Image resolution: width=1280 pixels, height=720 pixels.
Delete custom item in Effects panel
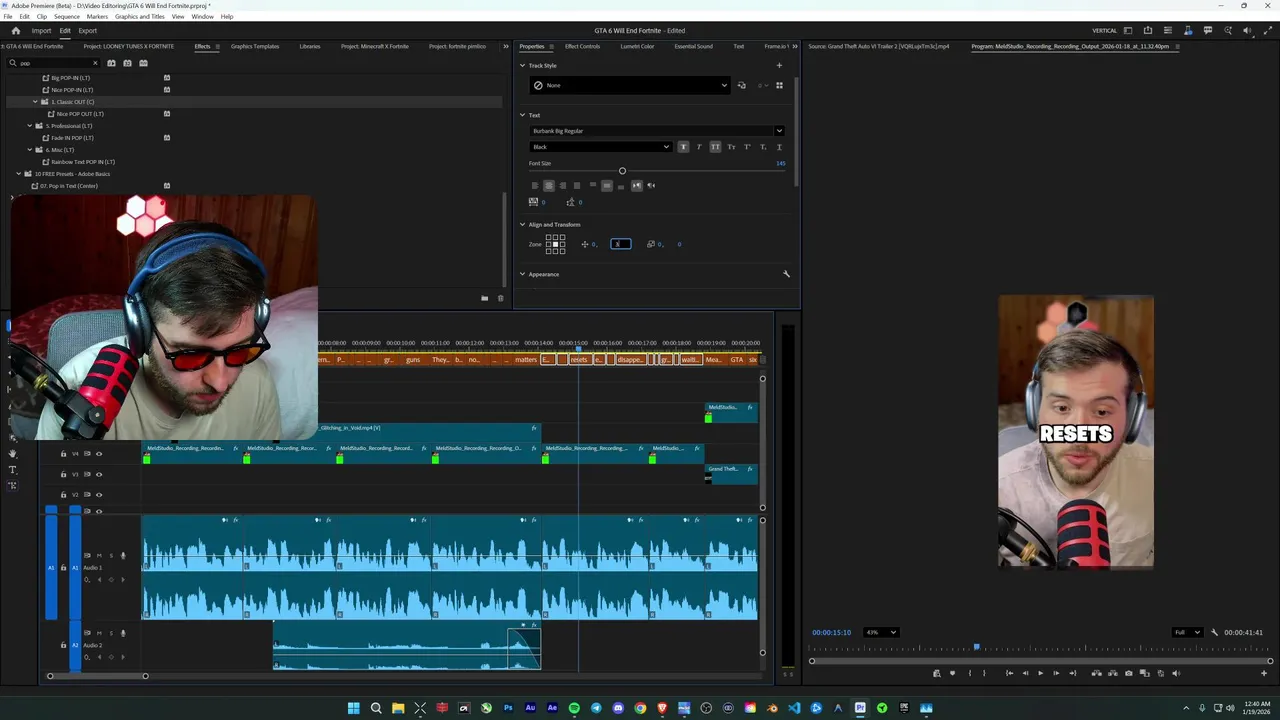(x=501, y=298)
